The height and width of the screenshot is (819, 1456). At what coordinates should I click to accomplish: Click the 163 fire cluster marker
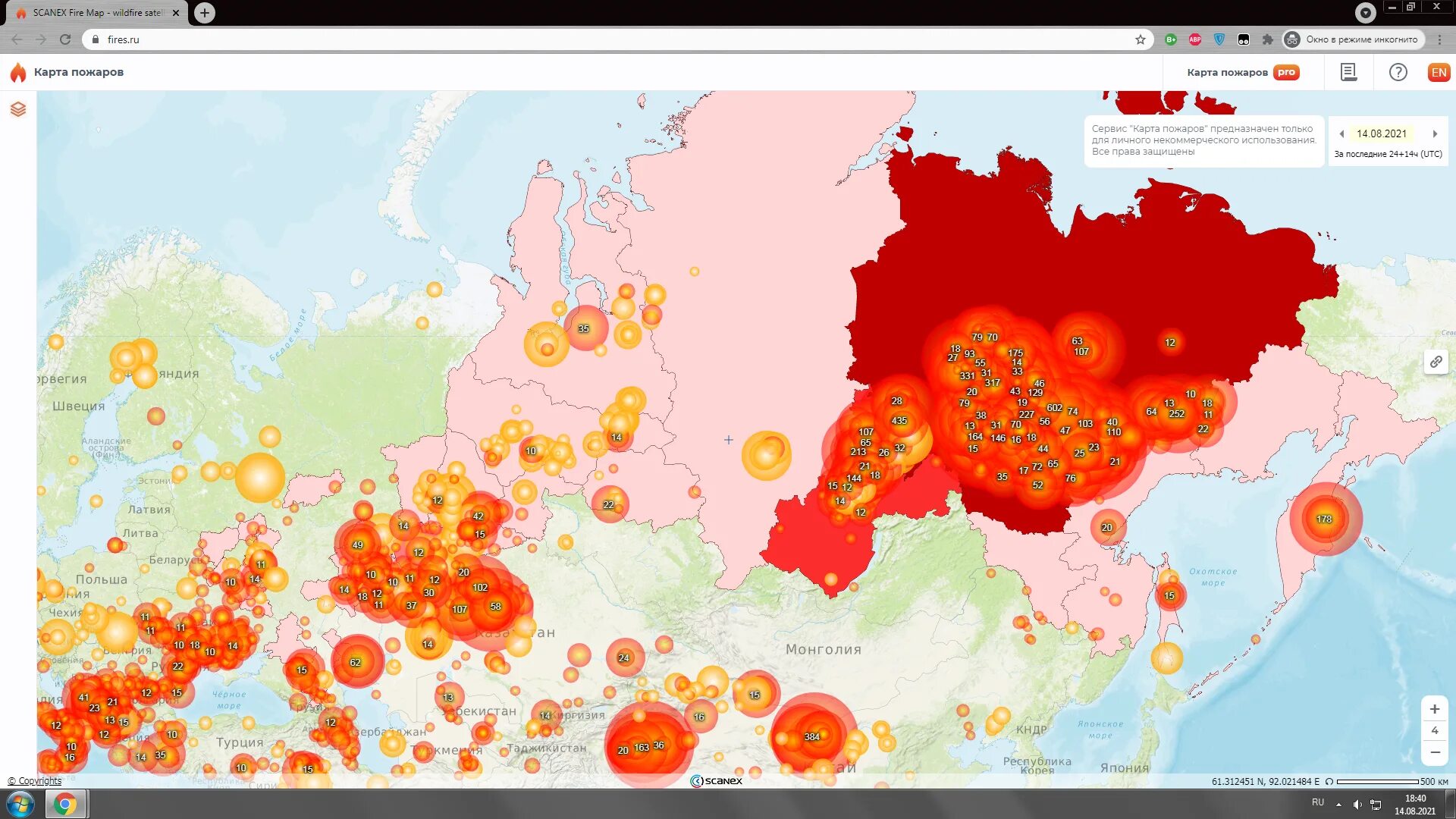click(642, 748)
